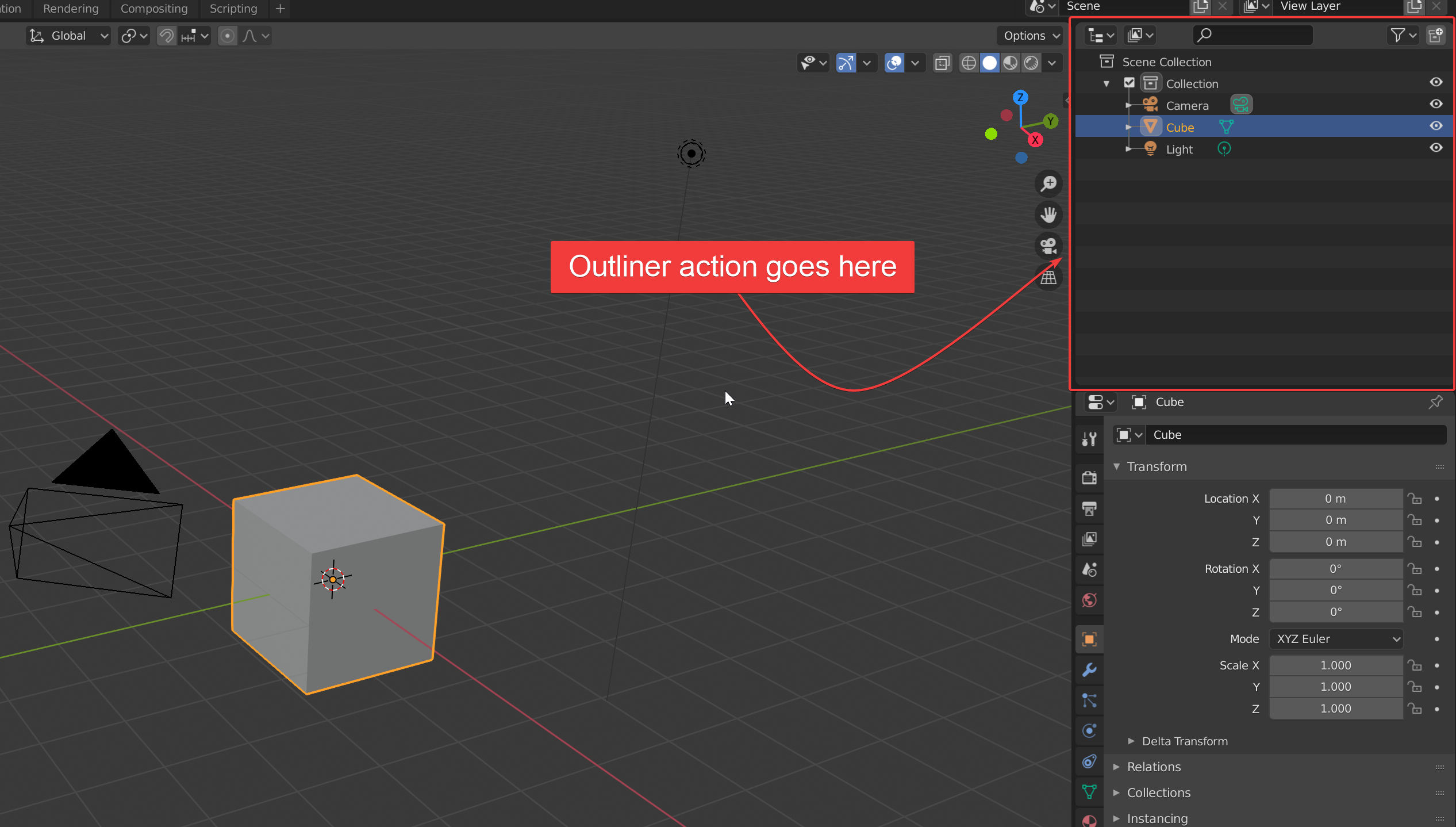
Task: Hide the Collection with eye icon
Action: coord(1436,82)
